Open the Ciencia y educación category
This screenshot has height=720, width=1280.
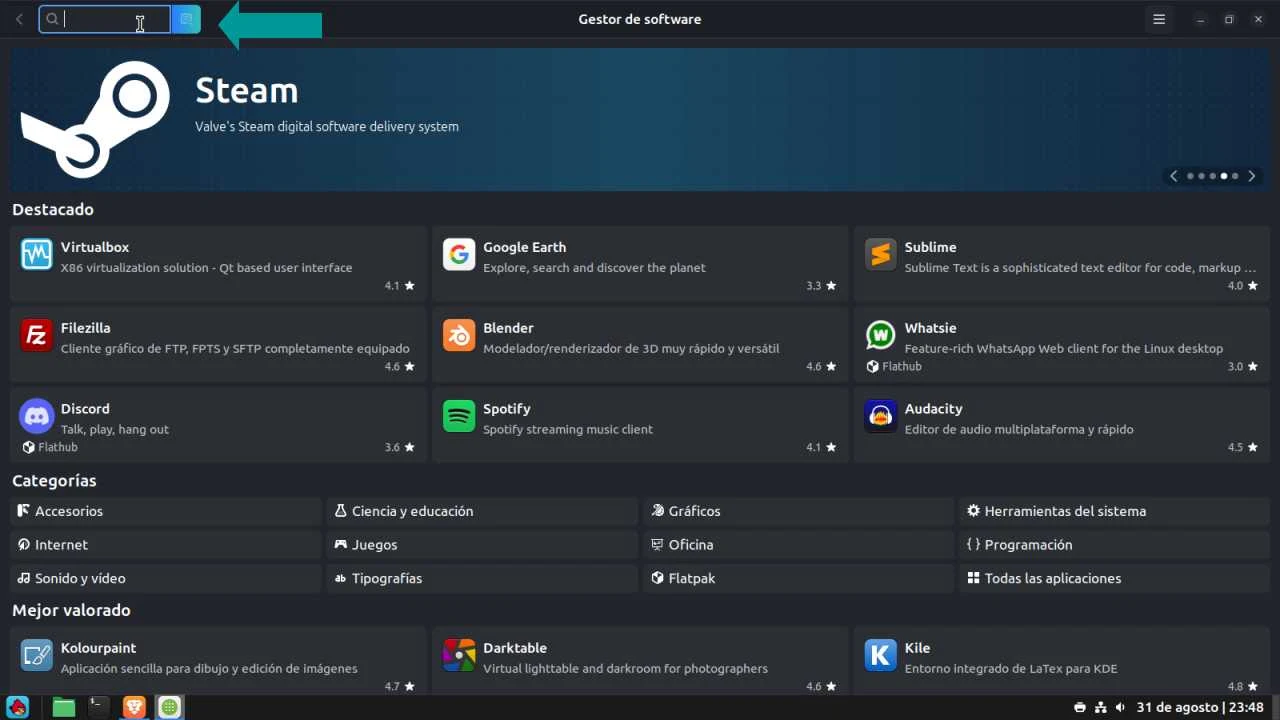(482, 511)
